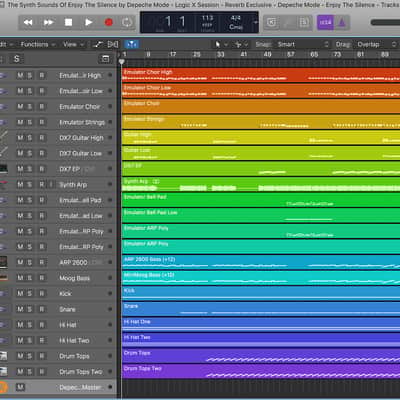
Task: Click the Kick track icon
Action: (x=3, y=294)
